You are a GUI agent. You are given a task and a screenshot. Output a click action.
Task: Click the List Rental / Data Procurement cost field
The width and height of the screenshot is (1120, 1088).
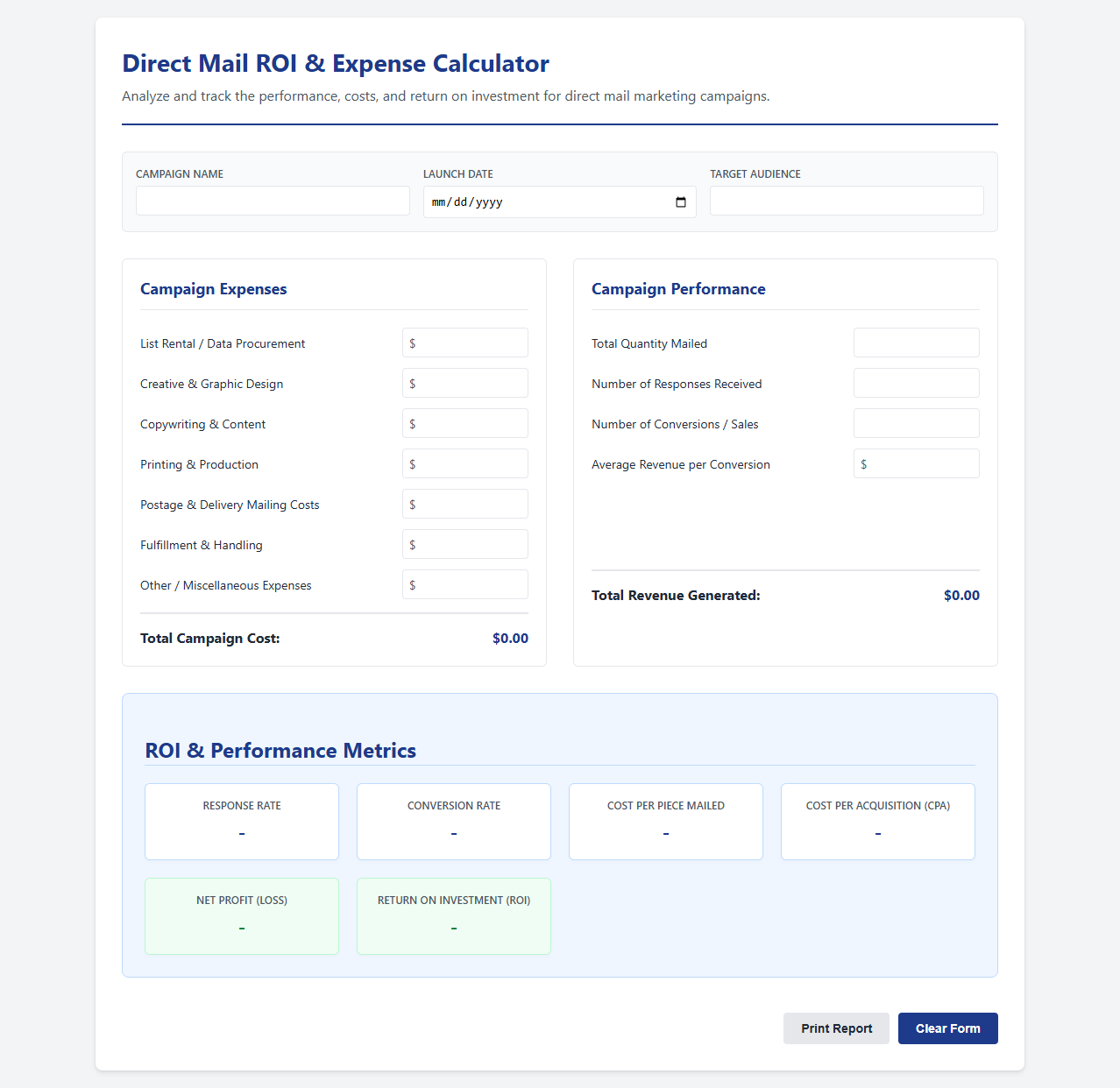[x=465, y=343]
